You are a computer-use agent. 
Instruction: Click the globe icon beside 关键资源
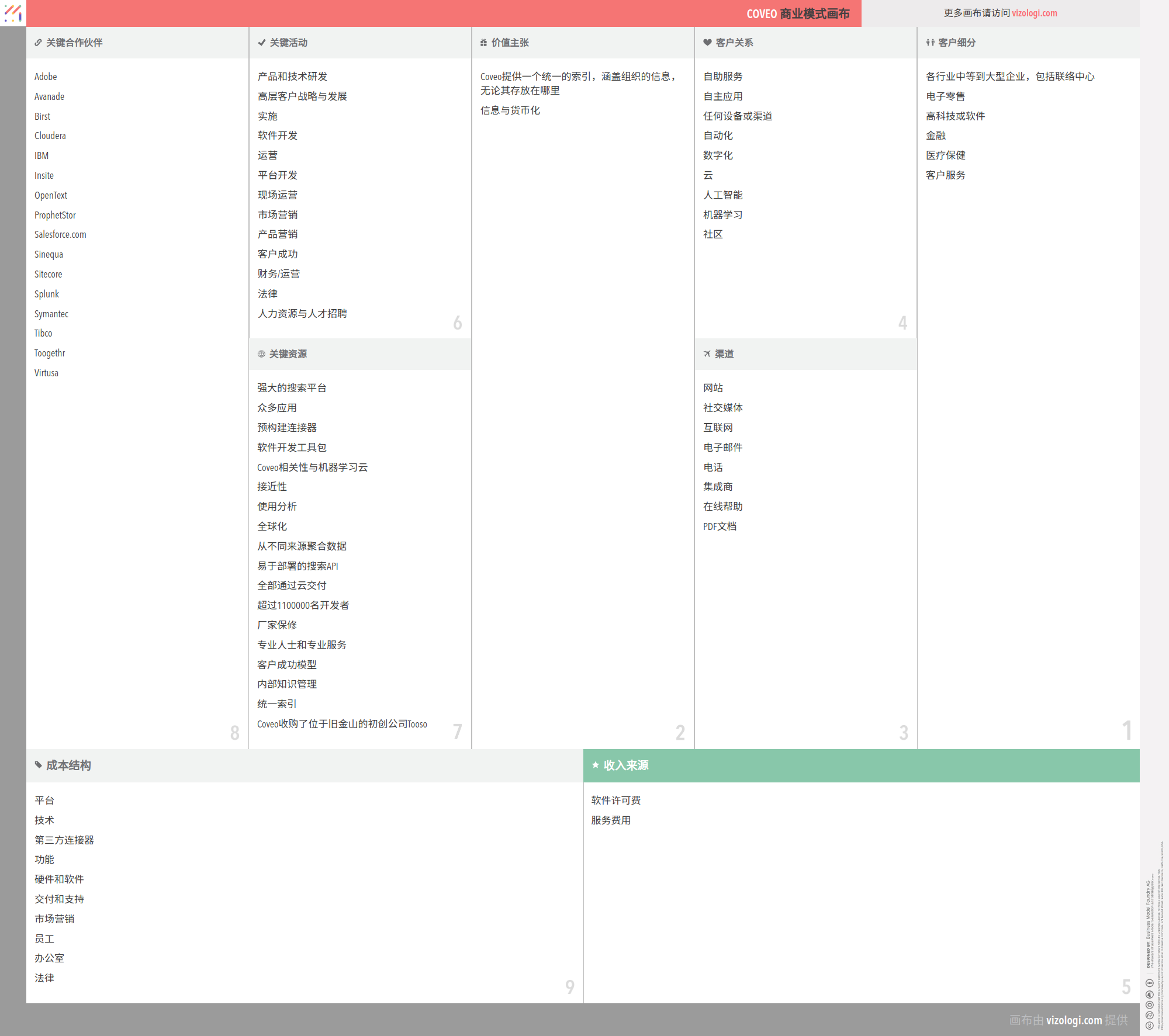click(x=261, y=354)
